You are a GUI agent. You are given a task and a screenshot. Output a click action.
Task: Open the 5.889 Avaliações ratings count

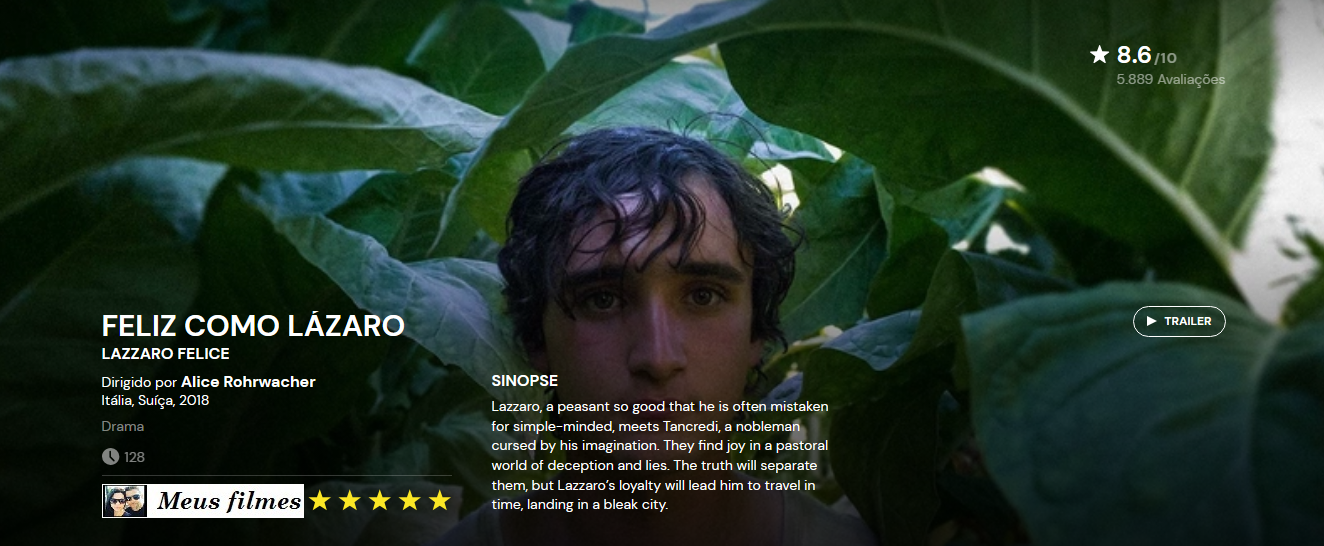click(1171, 79)
